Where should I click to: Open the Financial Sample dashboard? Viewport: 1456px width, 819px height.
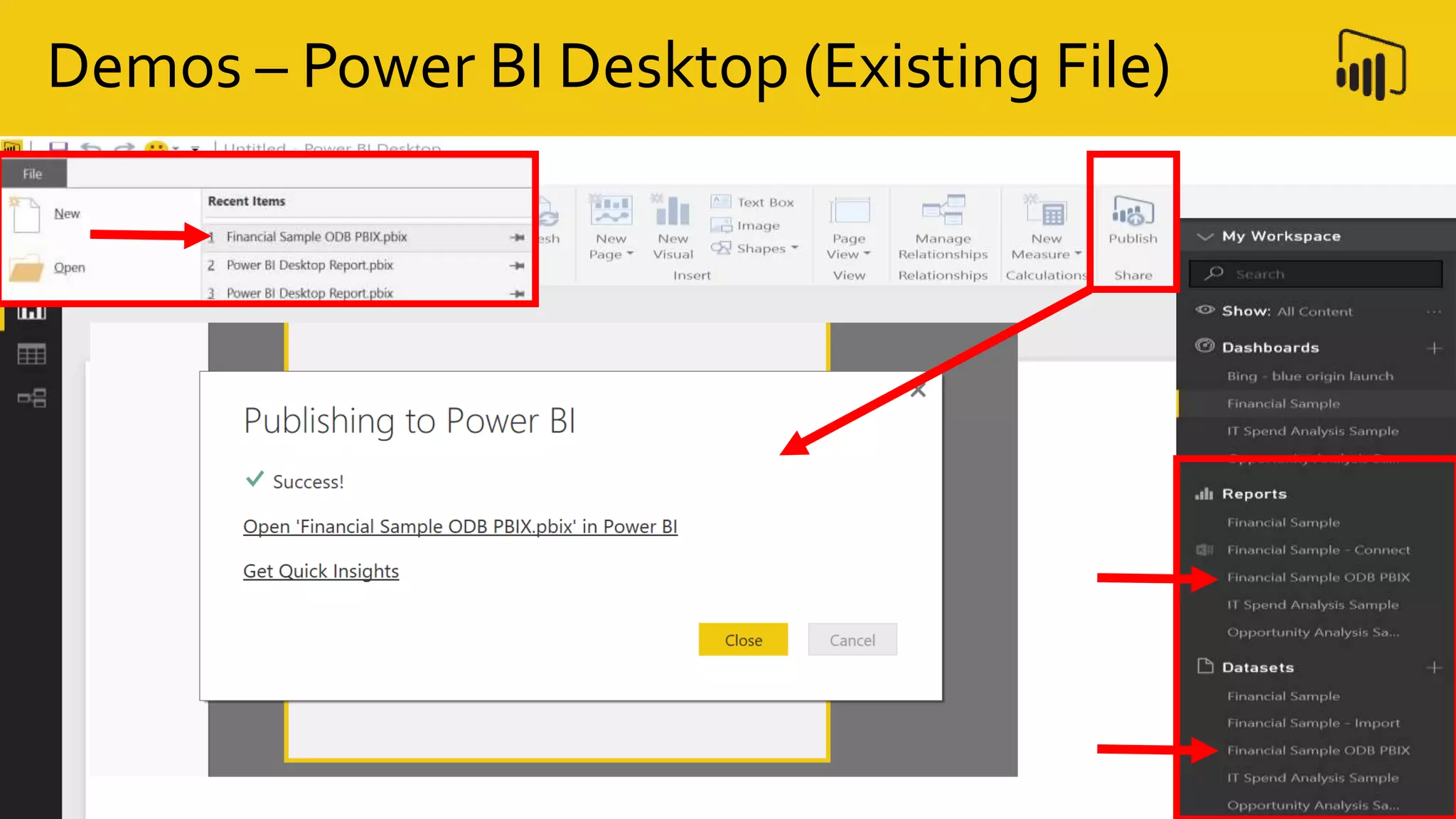1283,404
